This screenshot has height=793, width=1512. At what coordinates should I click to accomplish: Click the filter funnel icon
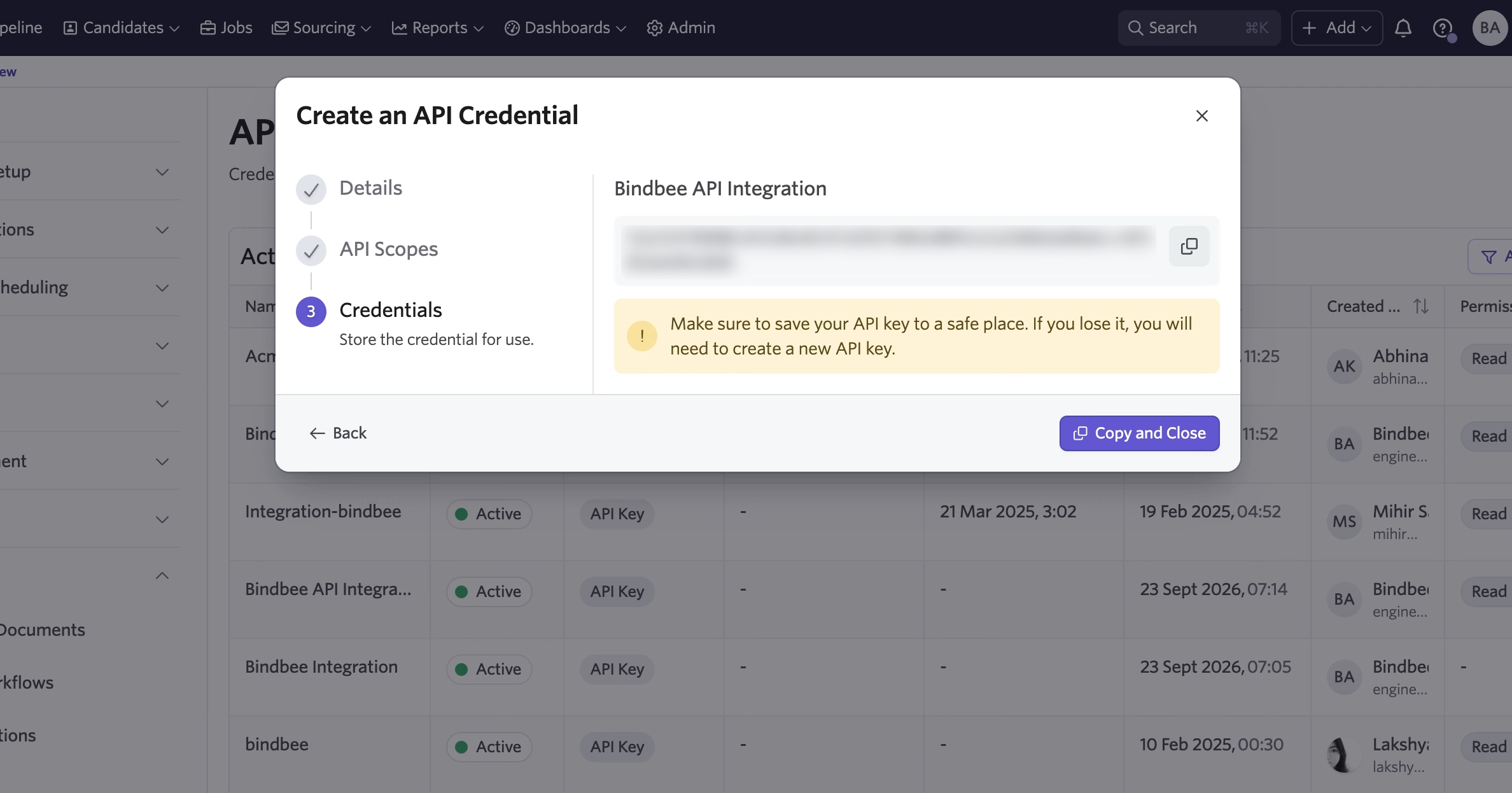[1488, 257]
